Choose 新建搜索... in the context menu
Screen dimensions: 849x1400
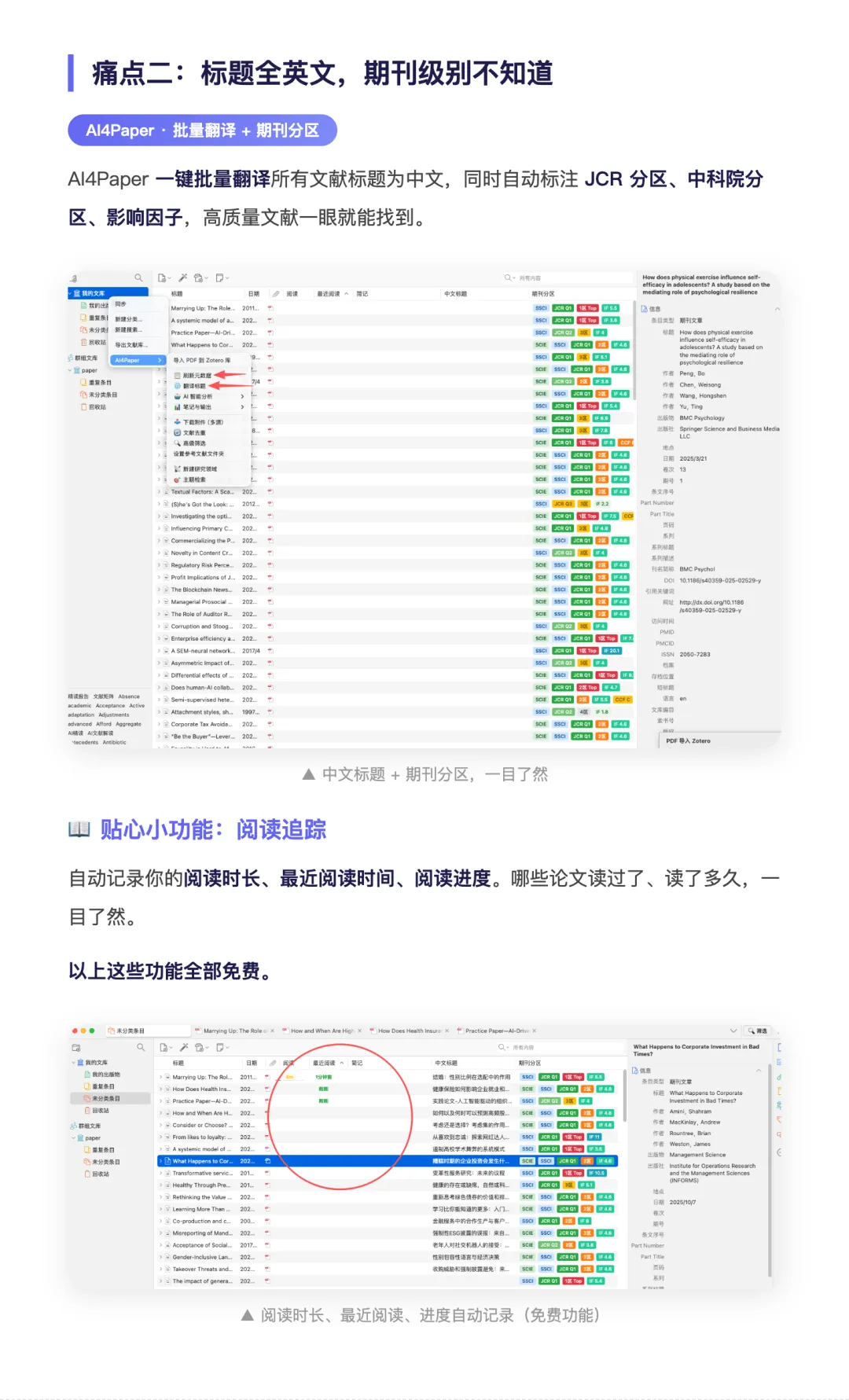pyautogui.click(x=128, y=329)
